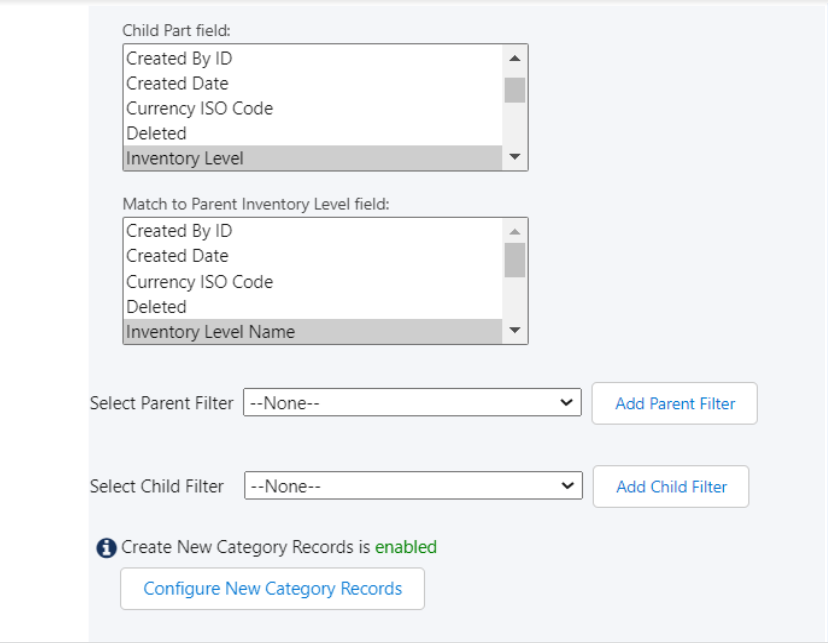Click the info icon beside Create New Category Records
This screenshot has width=828, height=644.
coord(108,547)
